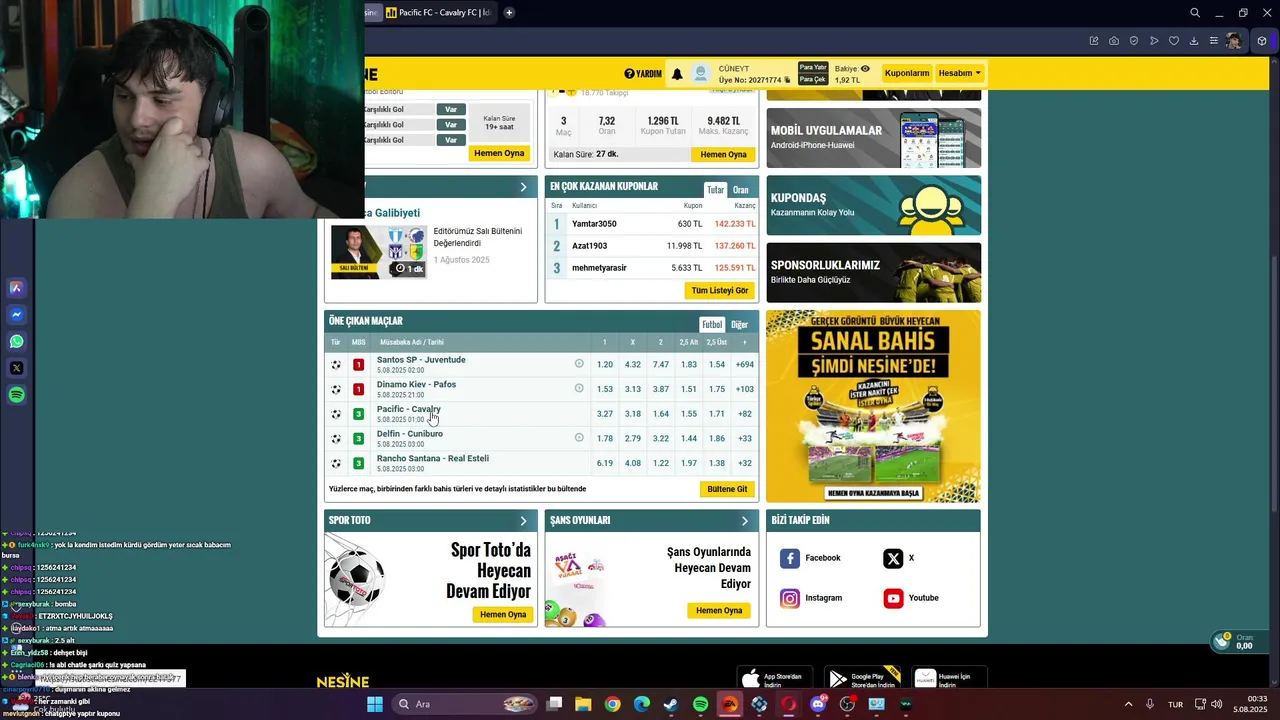Image resolution: width=1280 pixels, height=720 pixels.
Task: Open a new browser tab with plus
Action: (x=509, y=13)
